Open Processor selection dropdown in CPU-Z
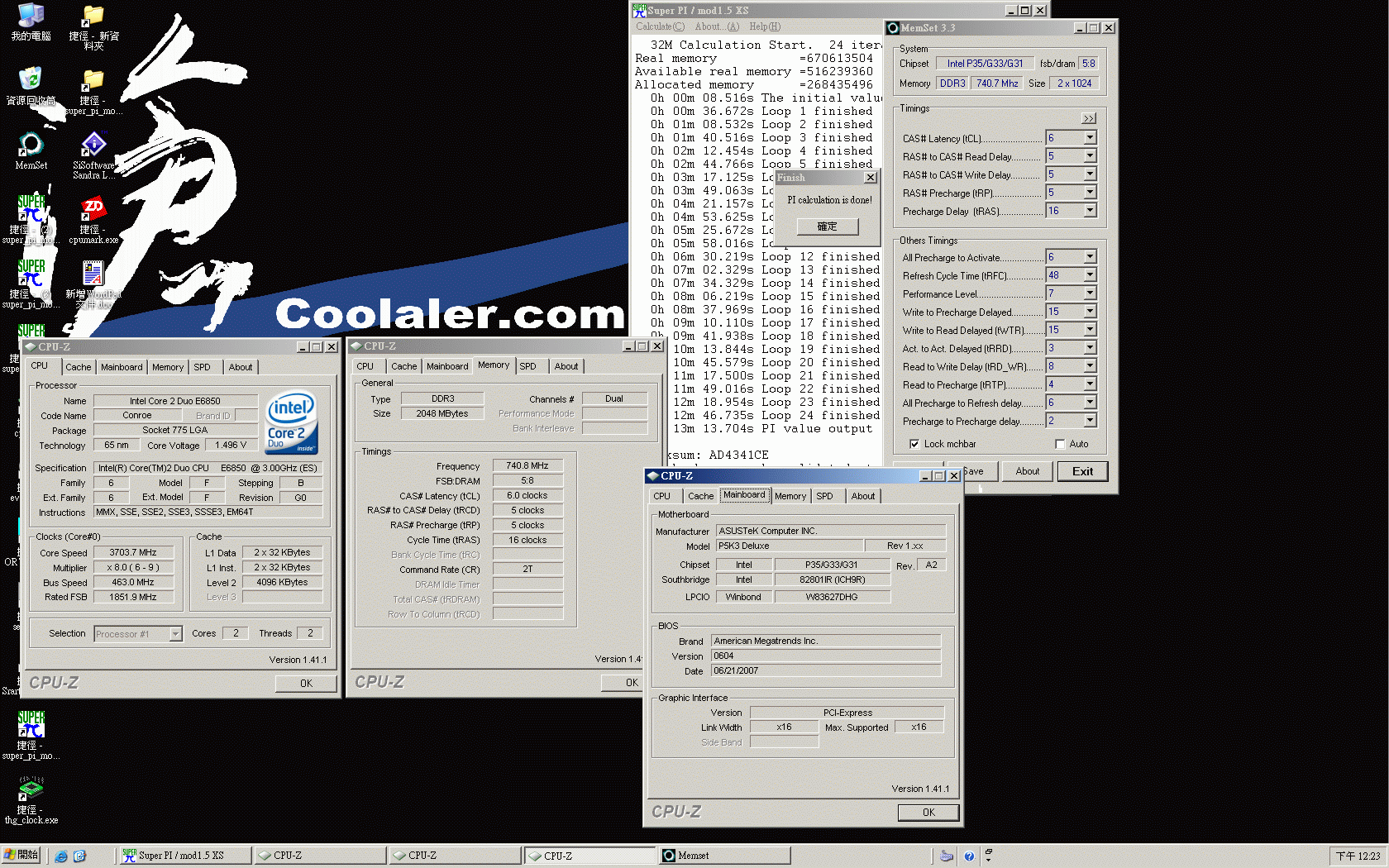The image size is (1389, 868). [175, 634]
